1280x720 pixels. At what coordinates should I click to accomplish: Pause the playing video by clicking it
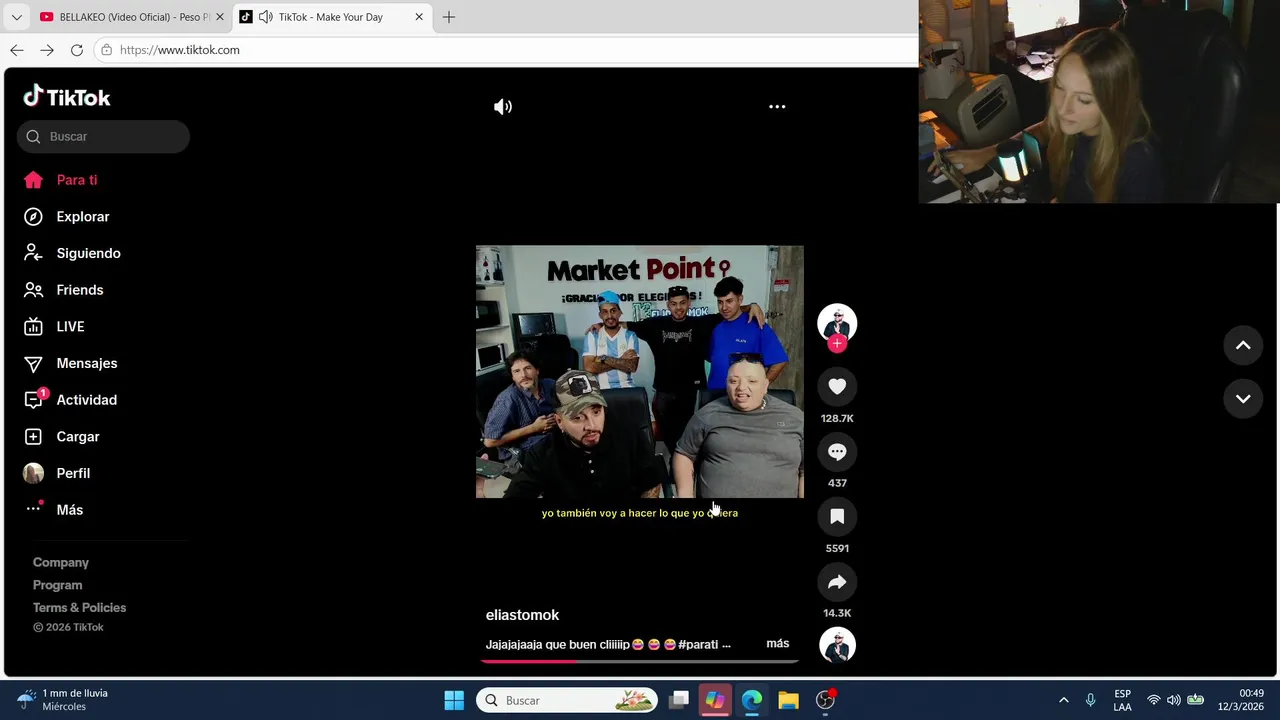click(x=639, y=372)
